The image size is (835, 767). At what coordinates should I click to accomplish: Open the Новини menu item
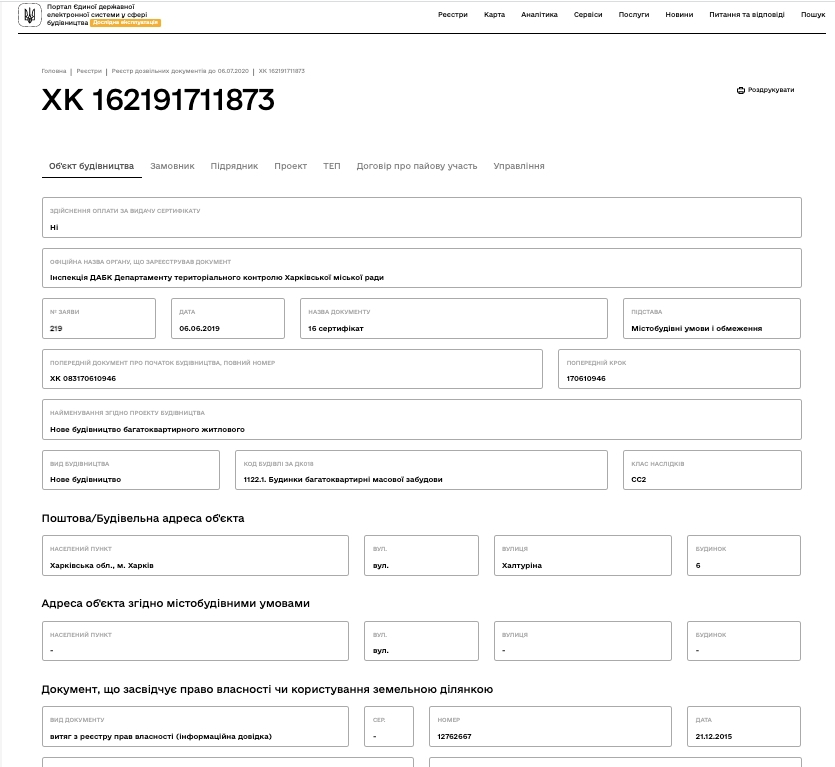pos(679,14)
